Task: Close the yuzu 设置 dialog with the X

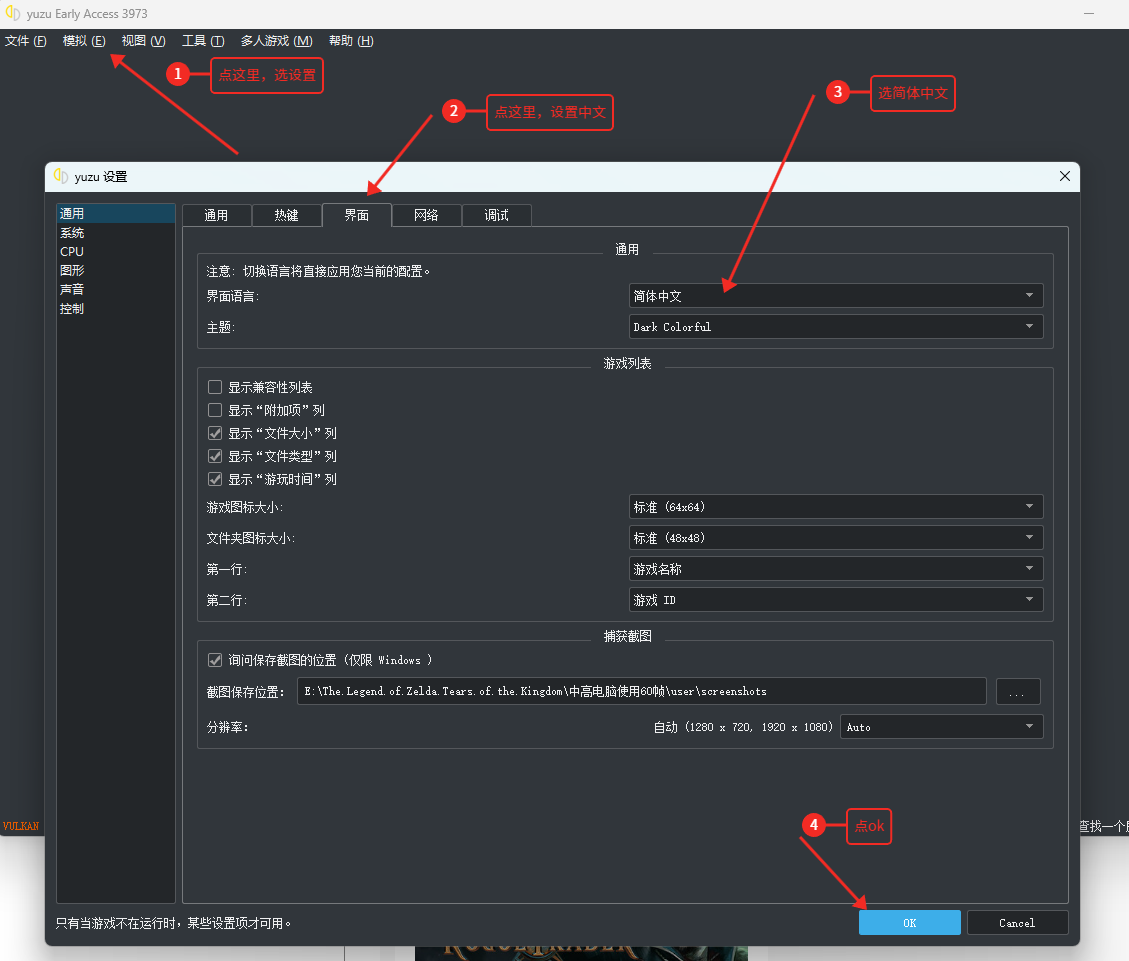Action: pyautogui.click(x=1064, y=176)
